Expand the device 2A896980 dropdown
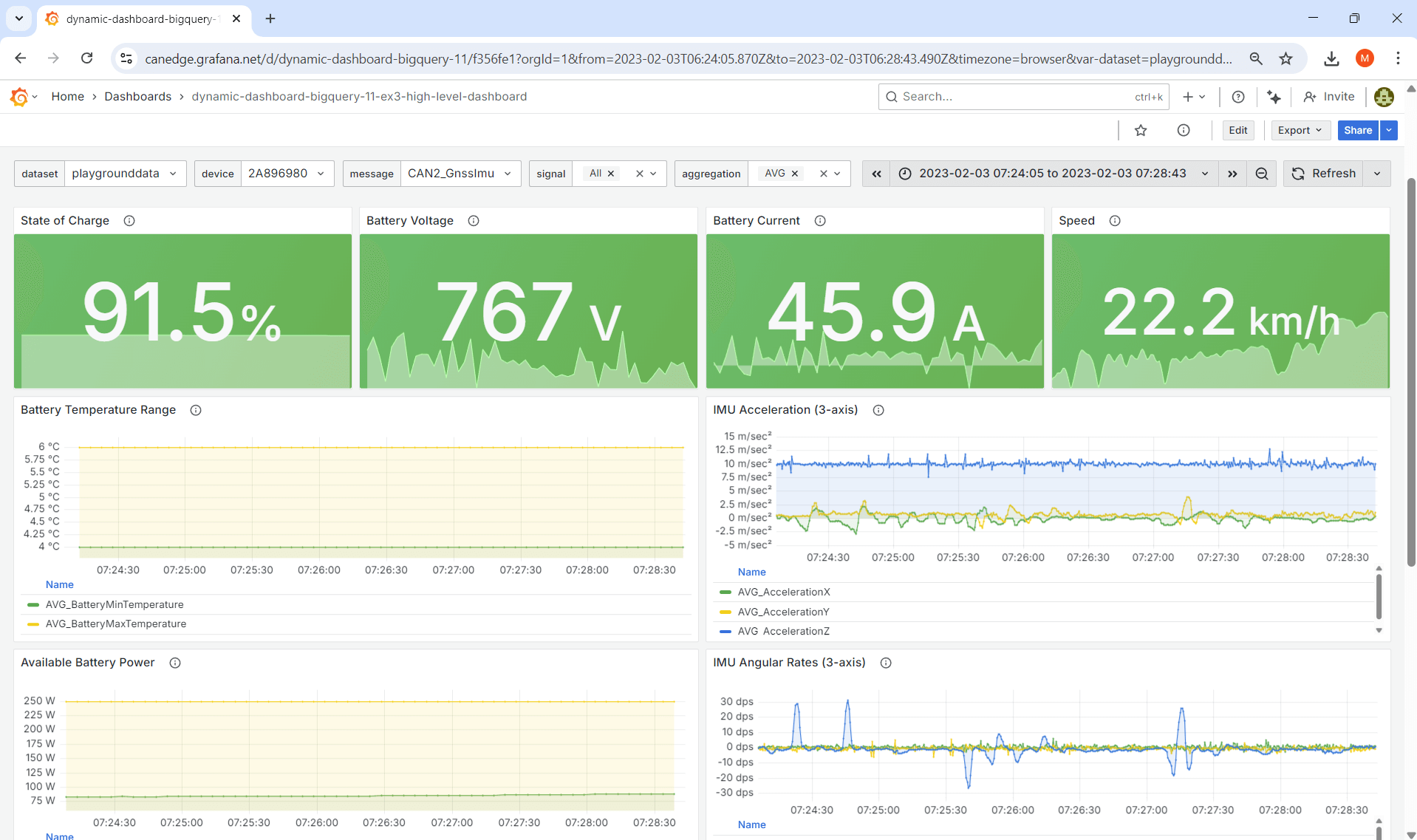 (287, 174)
